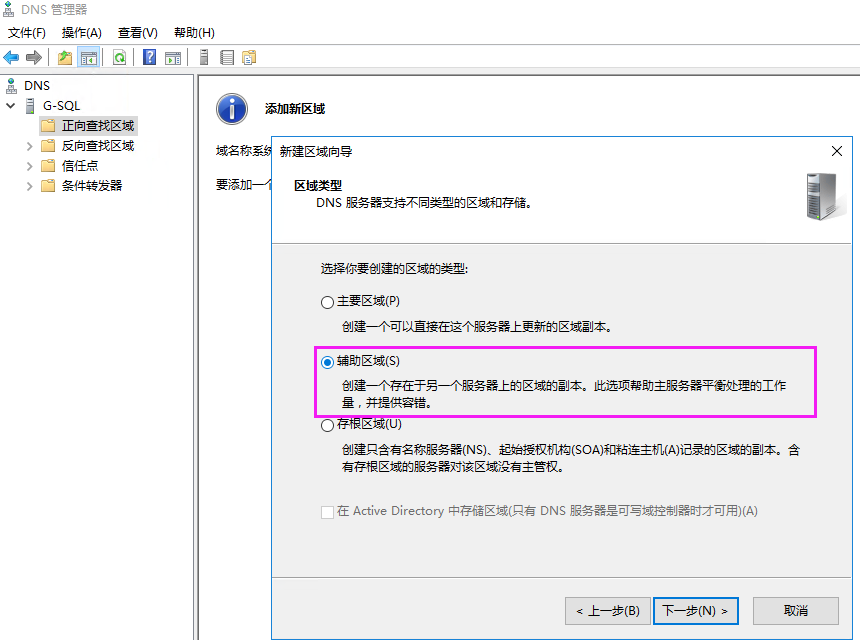Open help with the question mark icon
The width and height of the screenshot is (860, 640).
click(149, 57)
